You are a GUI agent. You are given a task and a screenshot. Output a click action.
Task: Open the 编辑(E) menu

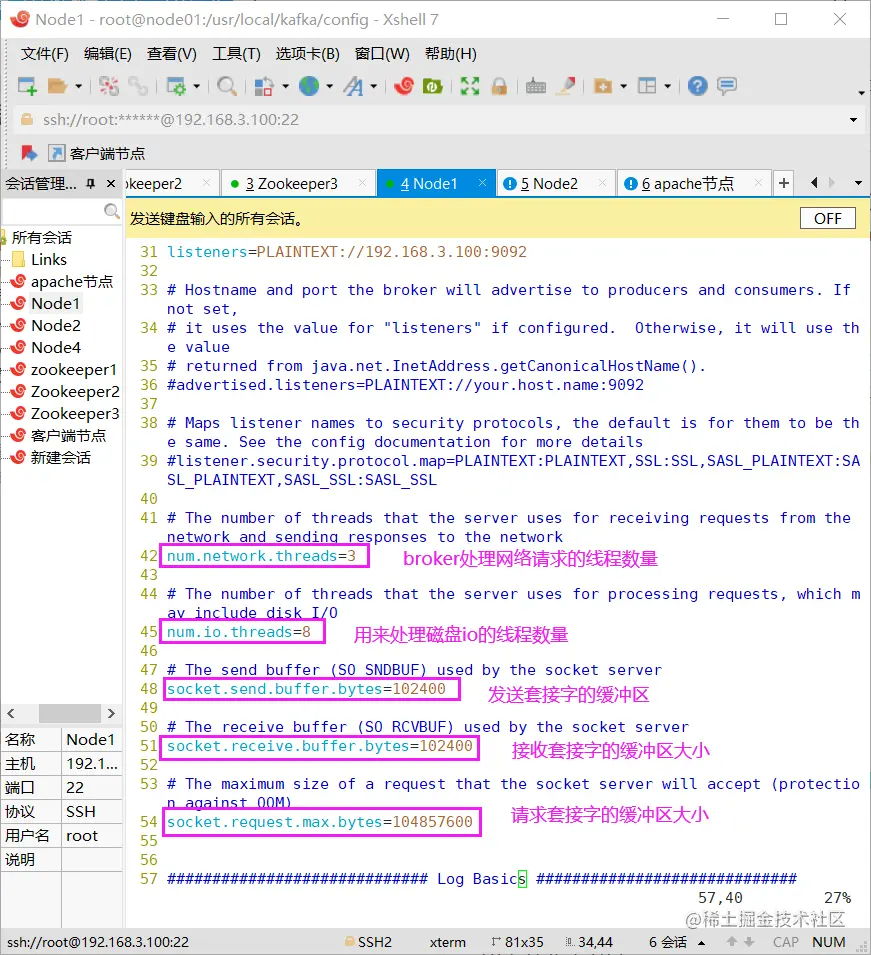click(x=108, y=54)
